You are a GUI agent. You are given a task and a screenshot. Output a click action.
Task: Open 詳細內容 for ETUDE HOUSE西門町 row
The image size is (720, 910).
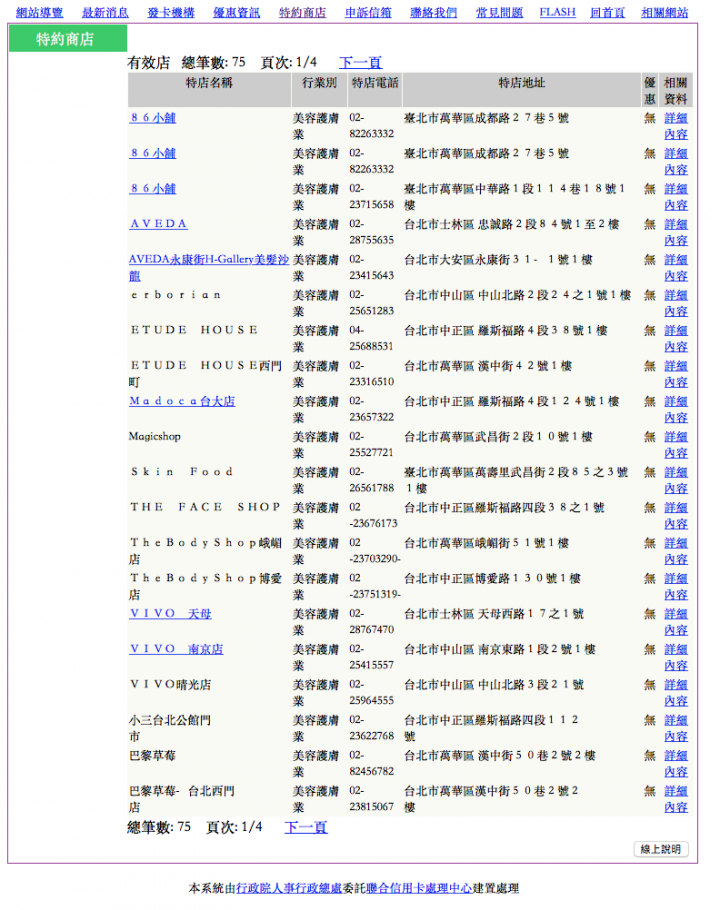click(x=676, y=374)
